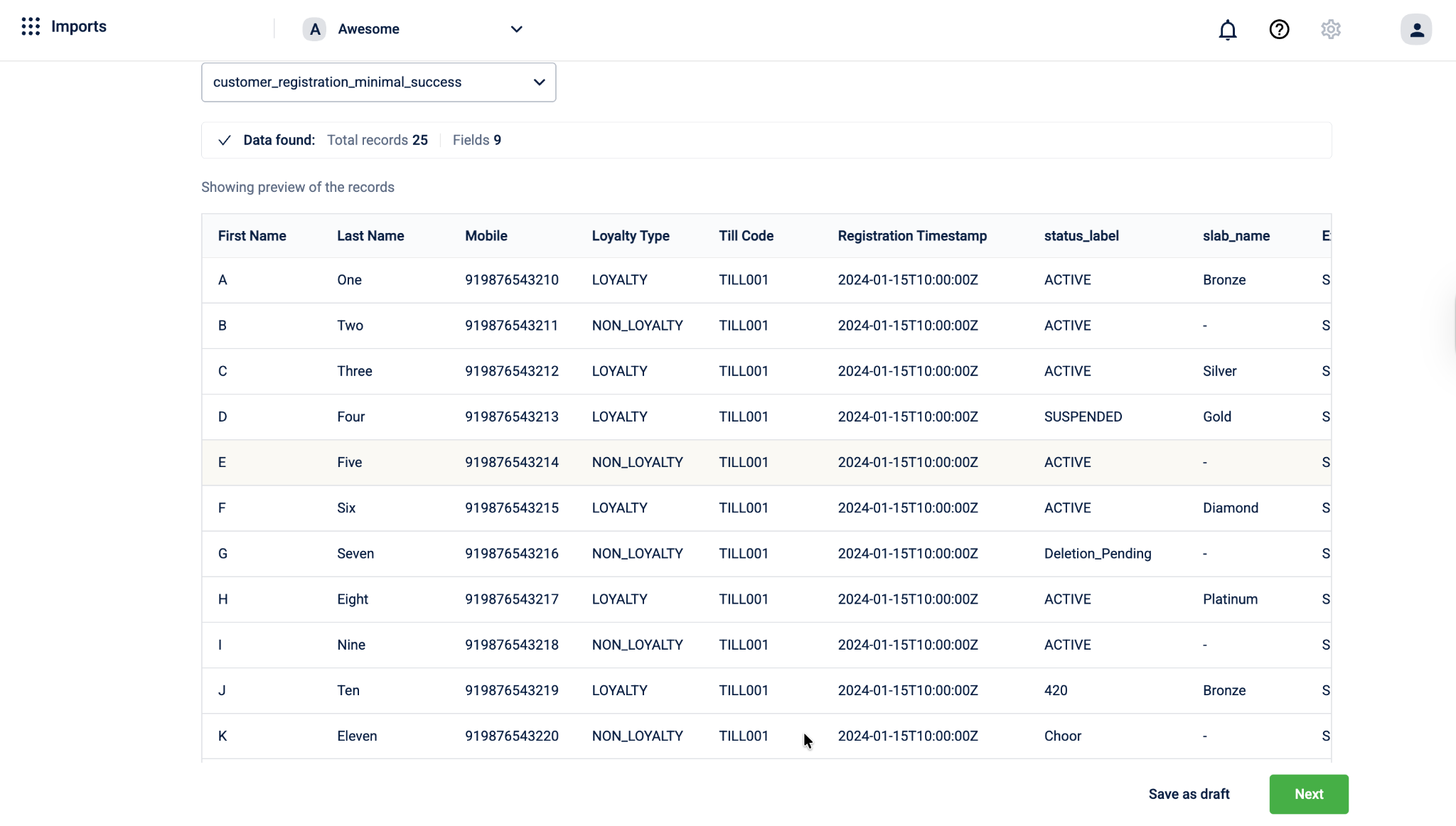Click the Awesome org letter badge
The width and height of the screenshot is (1456, 826).
(314, 29)
